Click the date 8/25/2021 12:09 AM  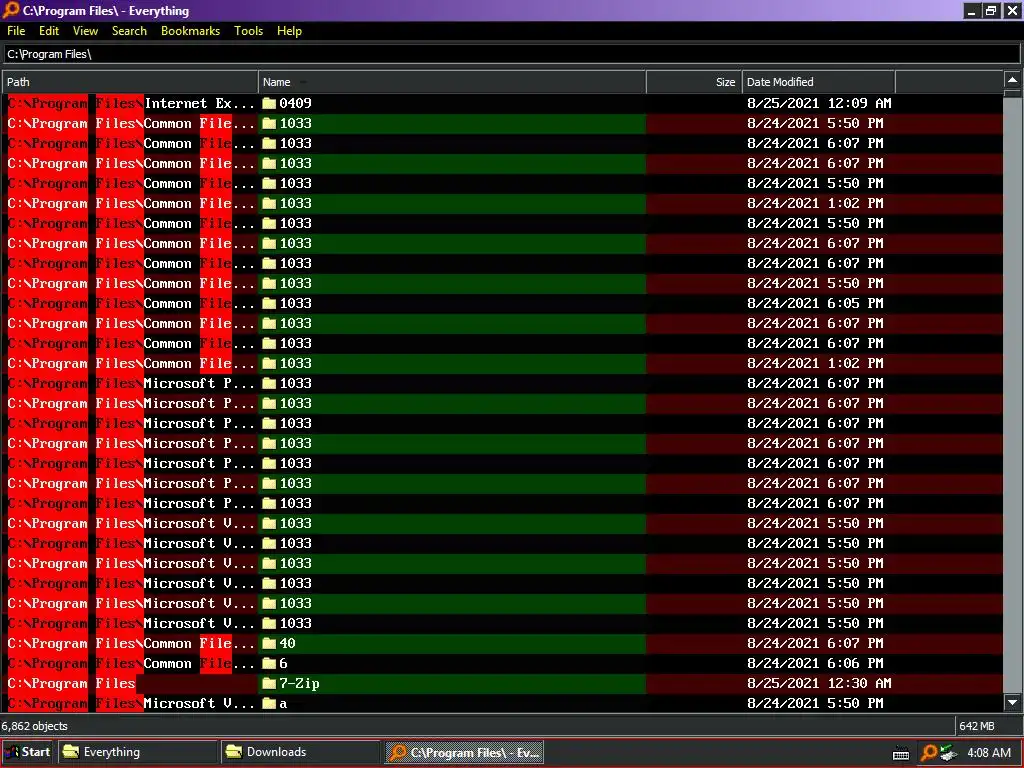pos(819,103)
